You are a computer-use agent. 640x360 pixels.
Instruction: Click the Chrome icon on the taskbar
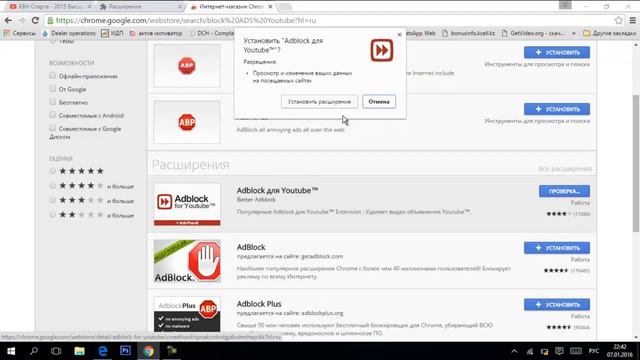[x=149, y=351]
